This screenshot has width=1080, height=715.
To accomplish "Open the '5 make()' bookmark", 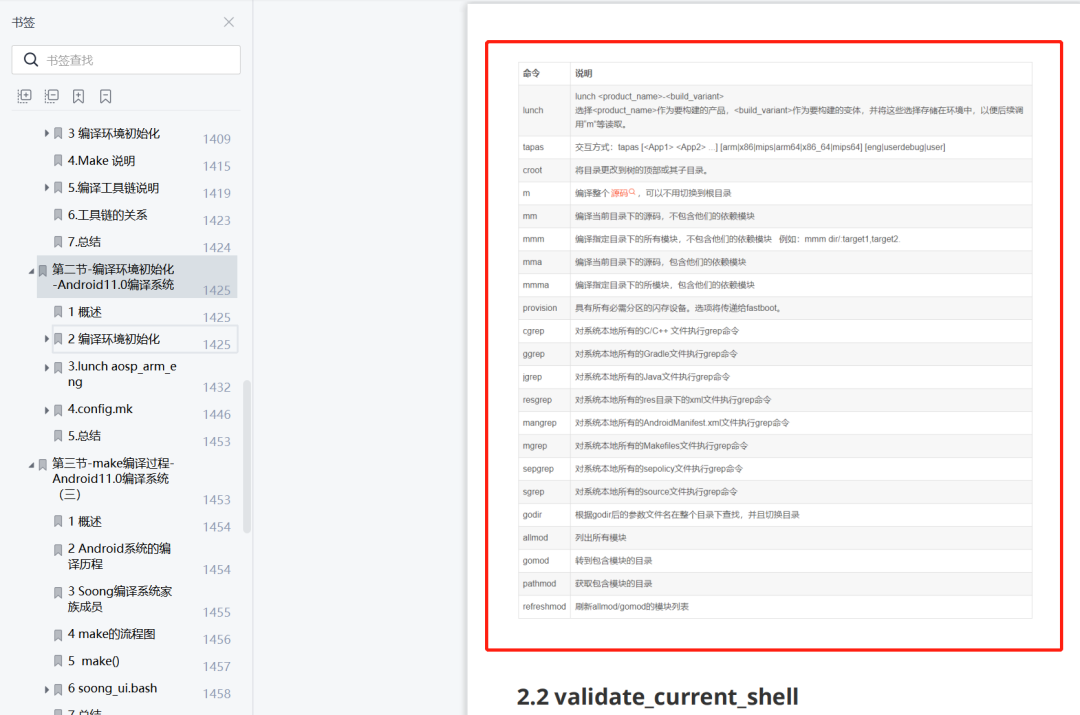I will (x=94, y=661).
